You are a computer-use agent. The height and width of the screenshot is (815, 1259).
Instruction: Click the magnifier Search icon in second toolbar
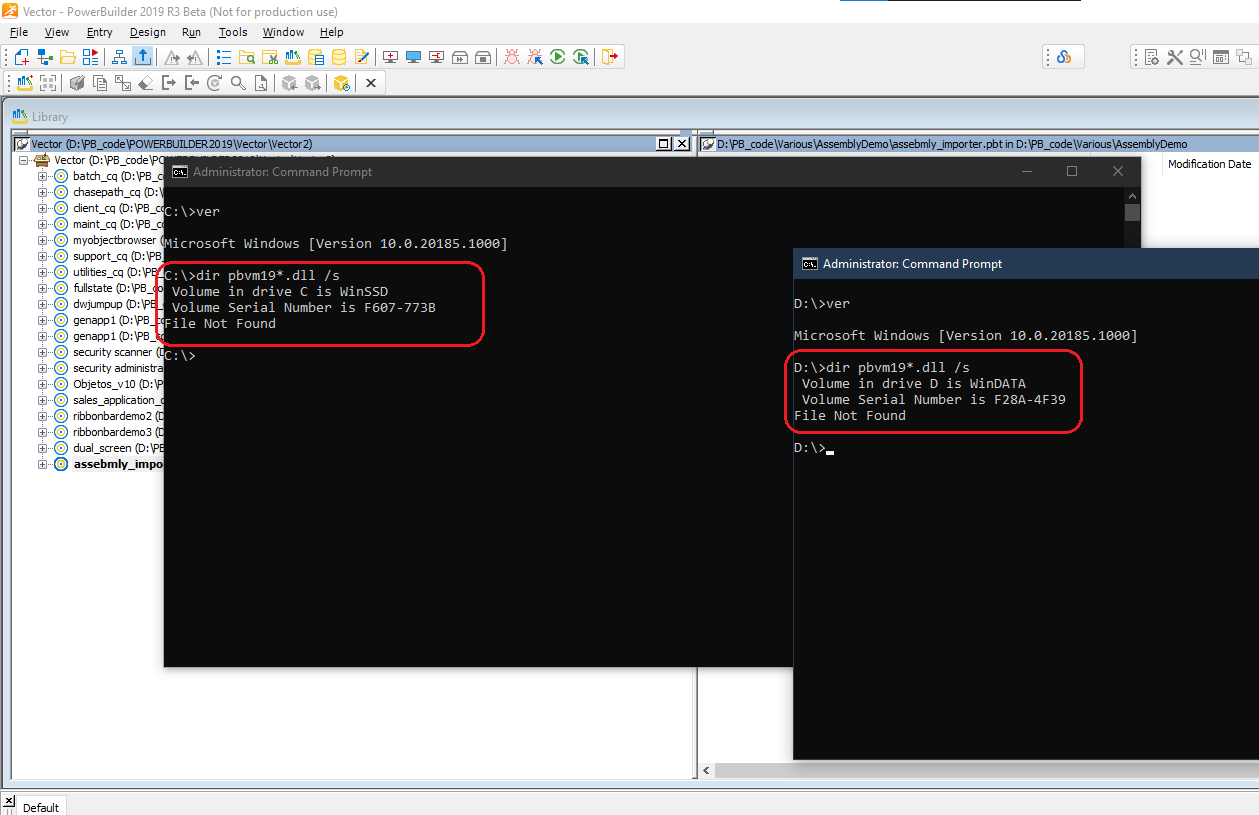click(238, 83)
